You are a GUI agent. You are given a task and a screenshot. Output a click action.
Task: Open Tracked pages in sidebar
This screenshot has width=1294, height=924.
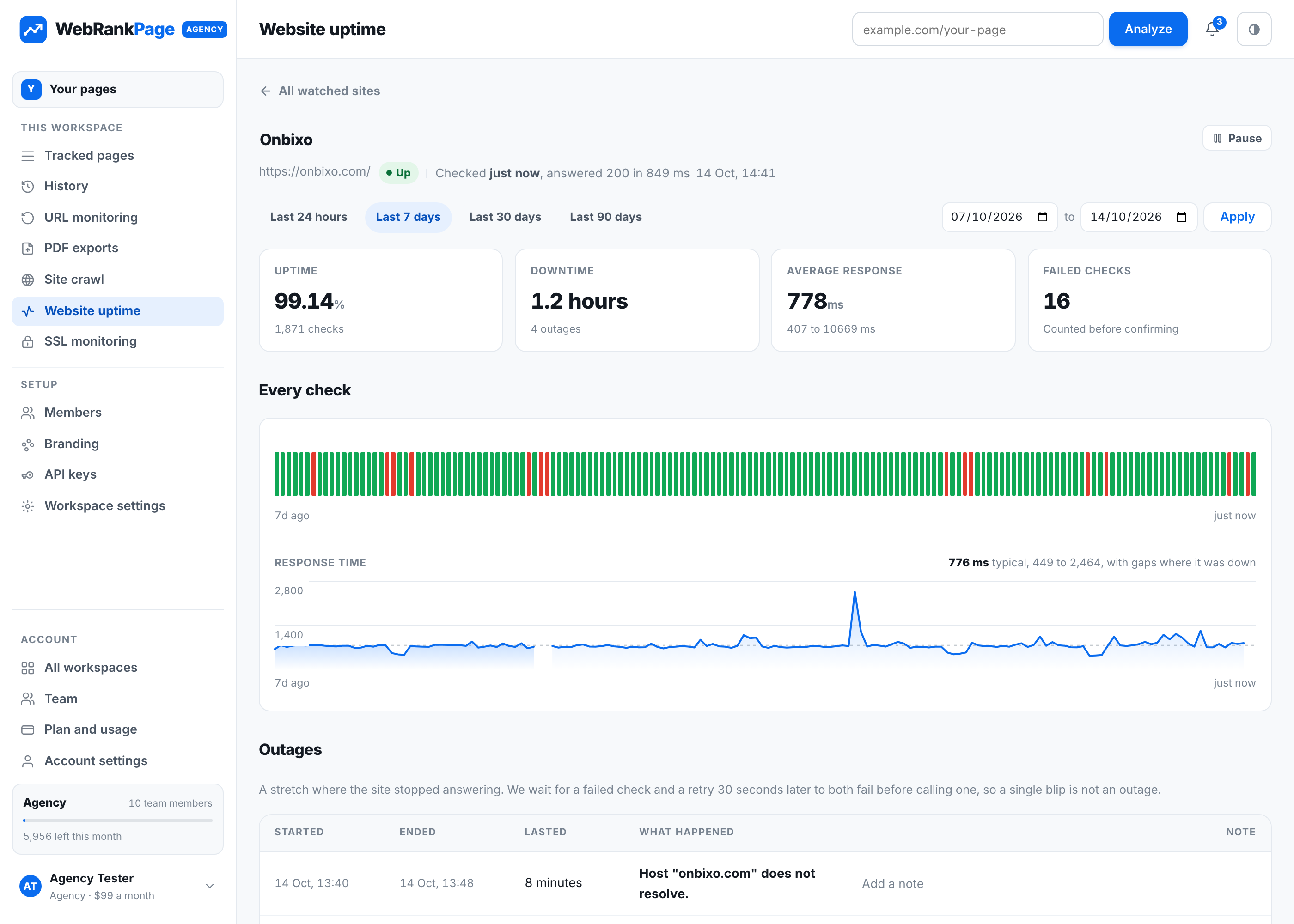pyautogui.click(x=118, y=155)
